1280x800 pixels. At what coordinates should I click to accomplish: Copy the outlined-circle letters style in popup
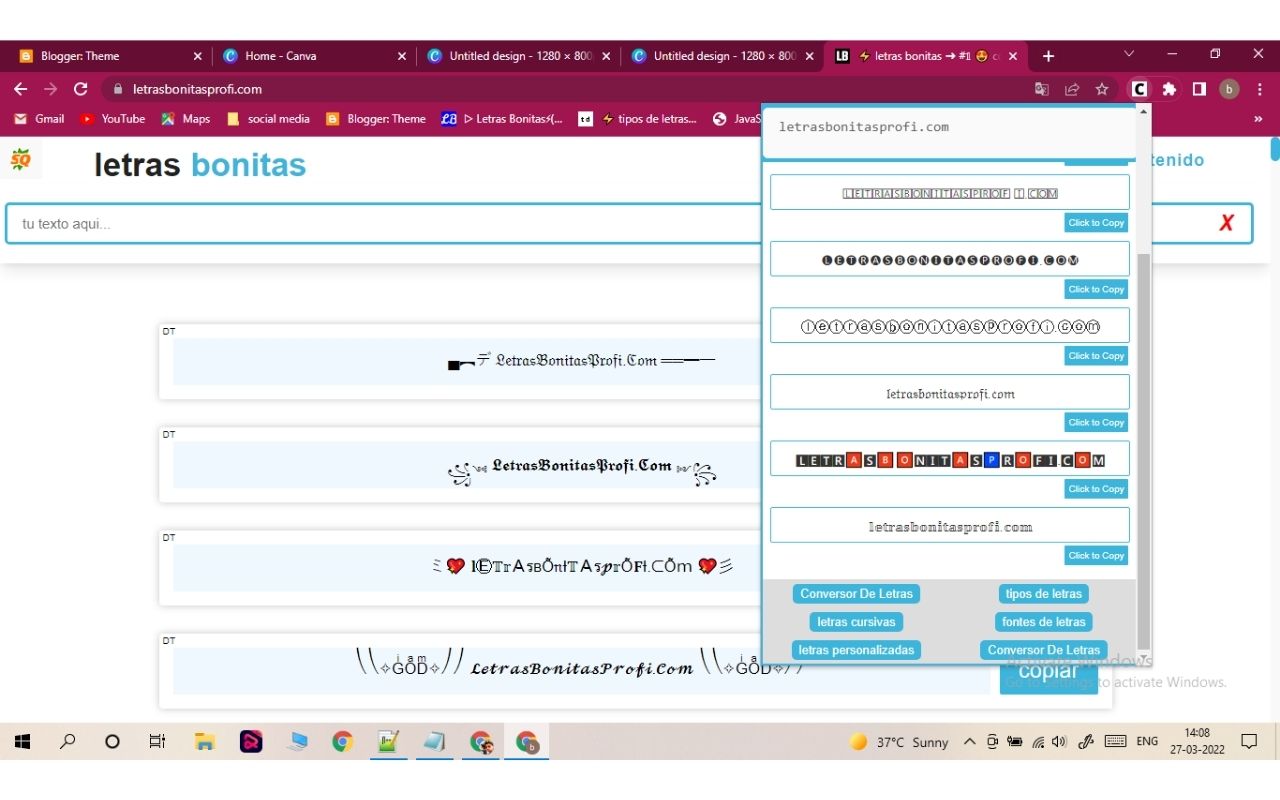(x=1095, y=356)
